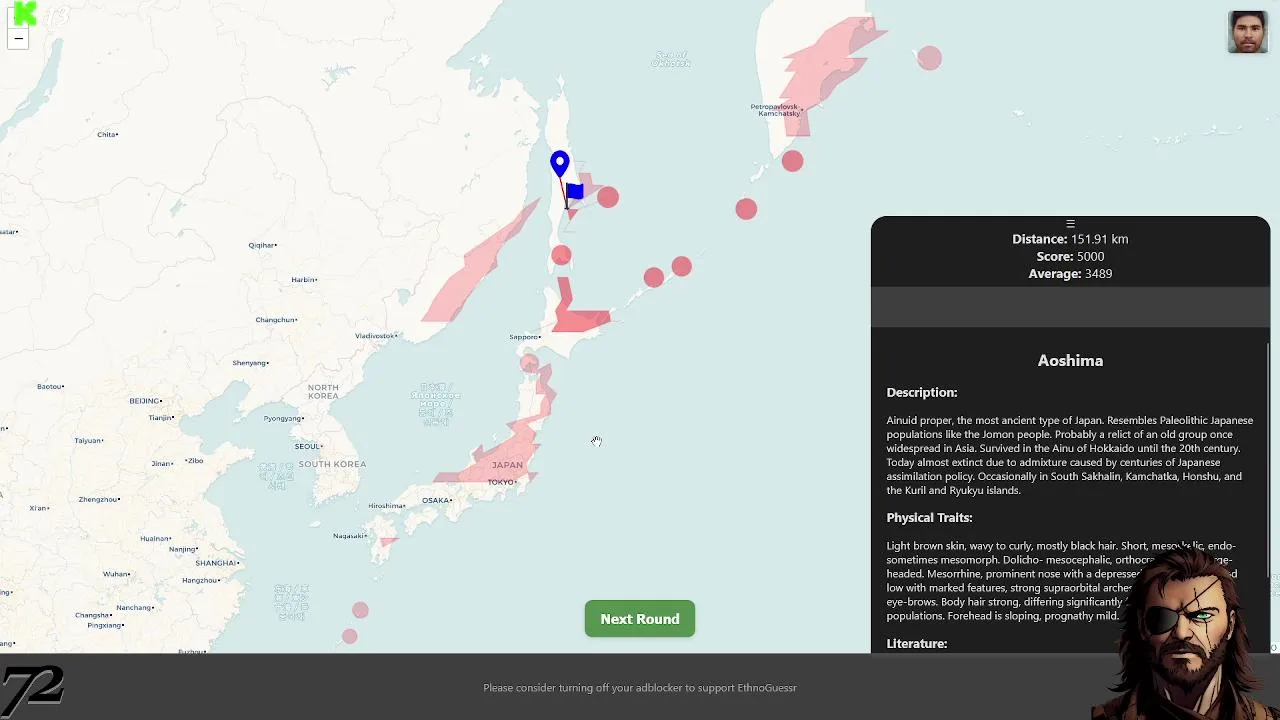Select southern Kuril pink circle nearest Hokkaido
This screenshot has height=720, width=1280.
(x=653, y=277)
